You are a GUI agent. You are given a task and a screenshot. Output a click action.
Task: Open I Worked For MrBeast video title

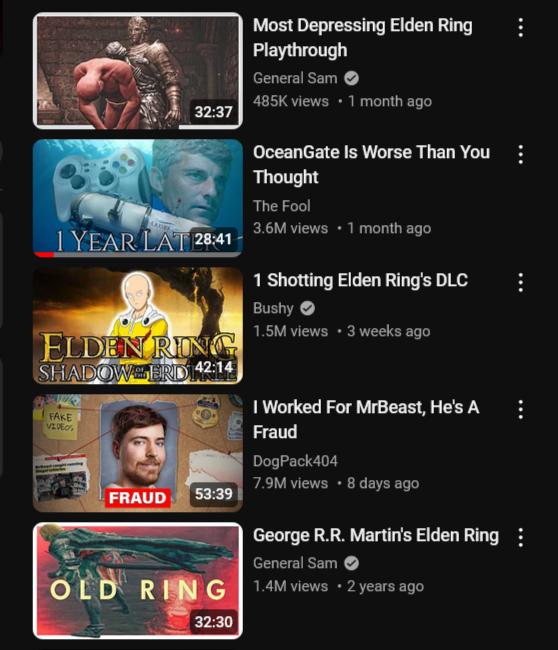(x=366, y=420)
